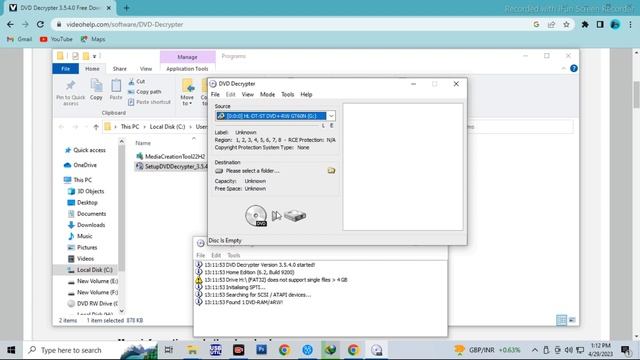Image resolution: width=640 pixels, height=360 pixels.
Task: Click the Up arrow in Explorer navigation
Action: [96, 127]
